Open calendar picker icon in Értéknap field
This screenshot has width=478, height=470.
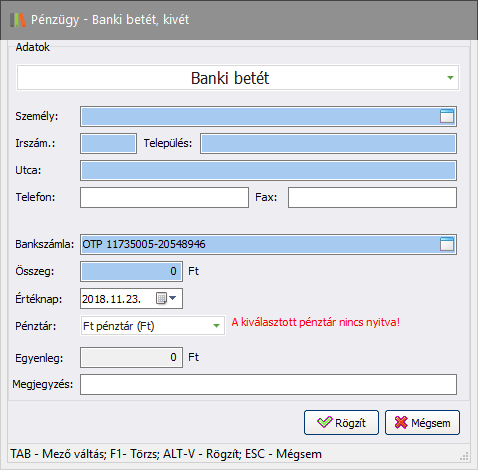pos(161,298)
